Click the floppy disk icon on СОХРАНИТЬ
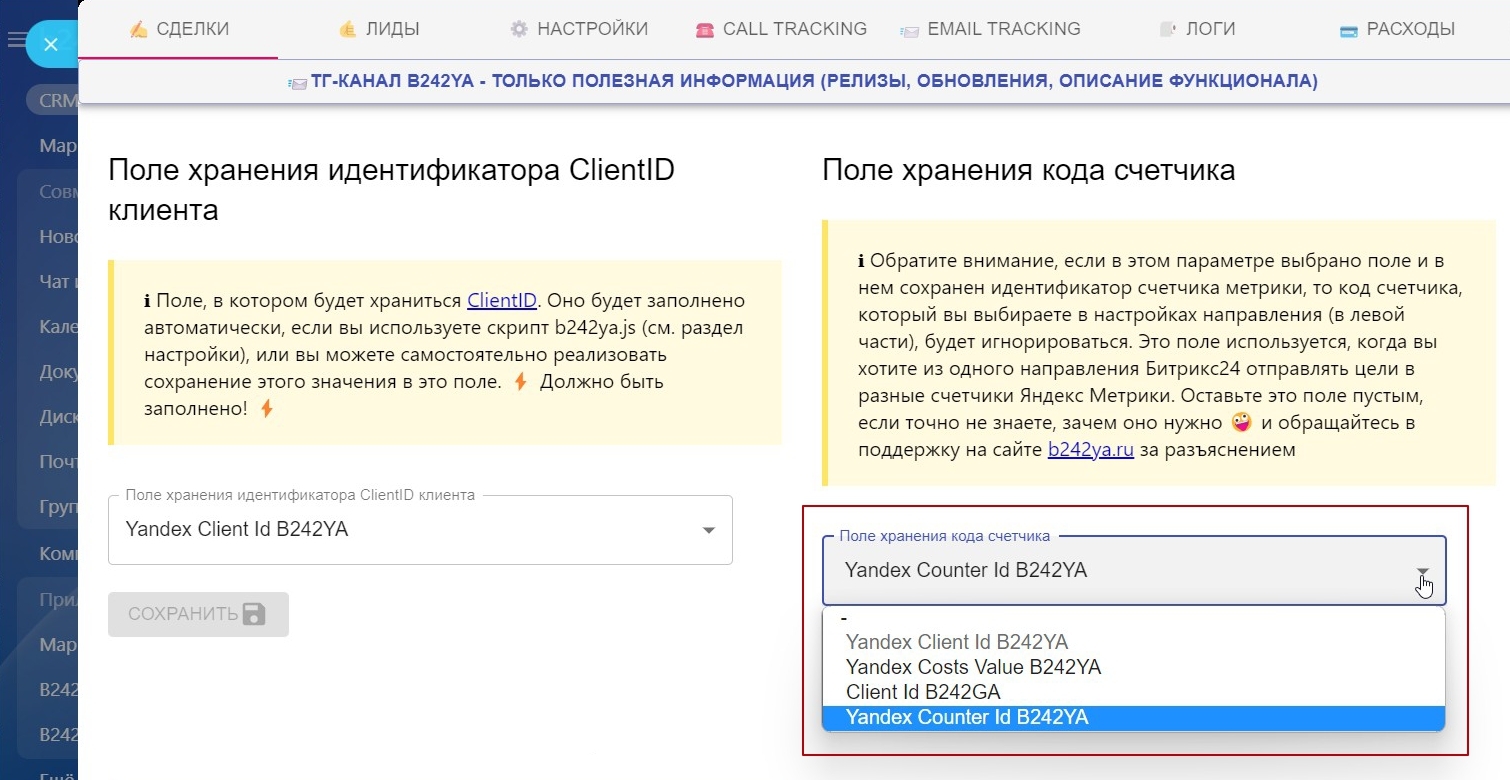The width and height of the screenshot is (1510, 780). pos(254,614)
